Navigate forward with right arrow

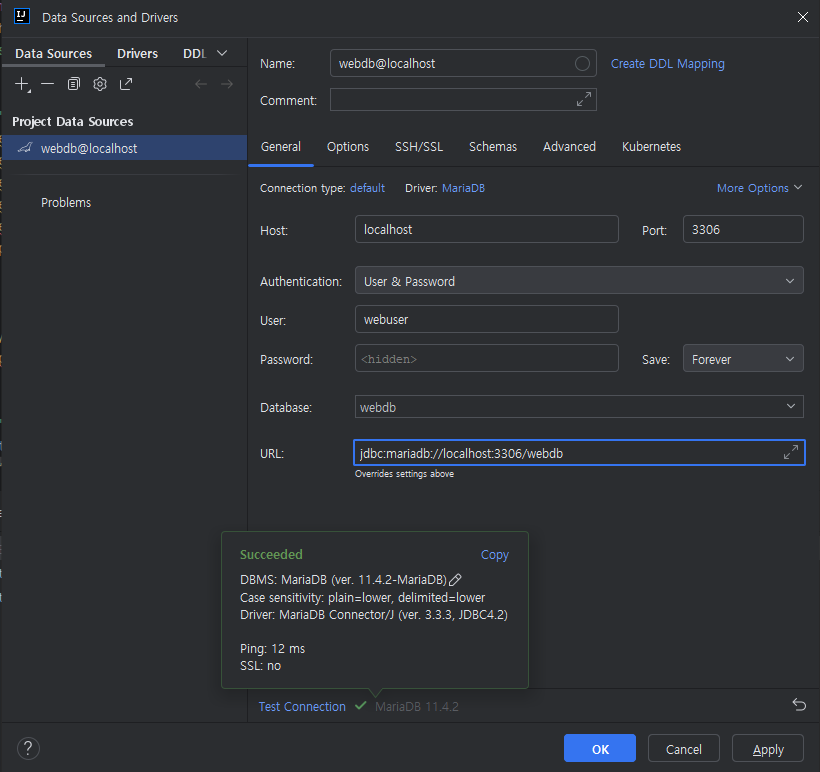[x=227, y=84]
